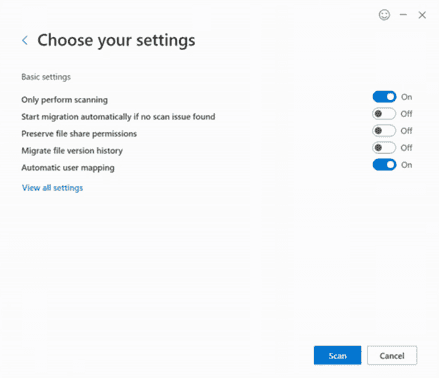Open the smiley feedback icon

[384, 15]
